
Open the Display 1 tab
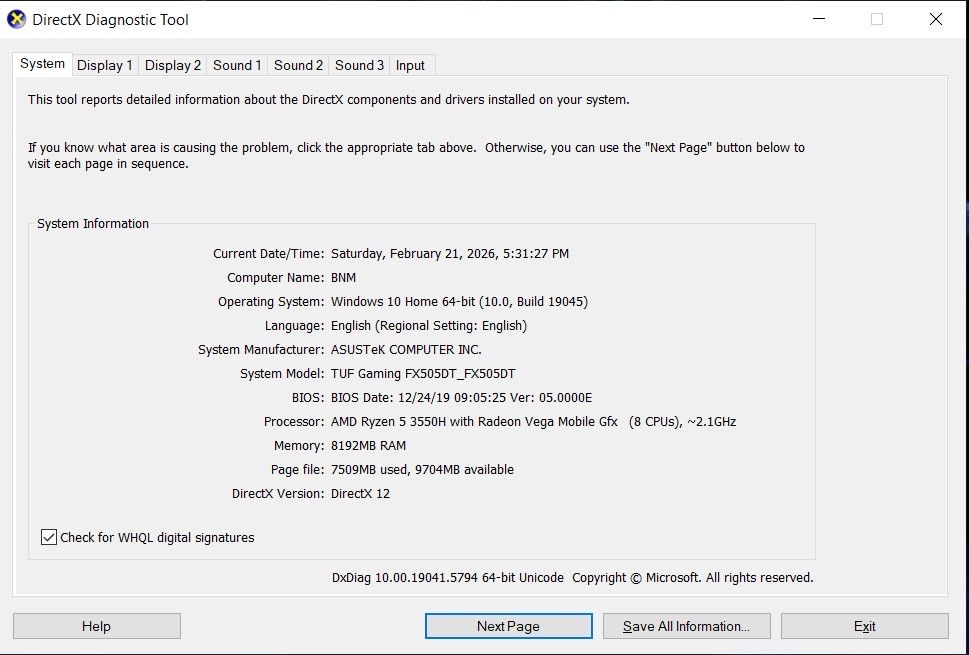point(104,66)
